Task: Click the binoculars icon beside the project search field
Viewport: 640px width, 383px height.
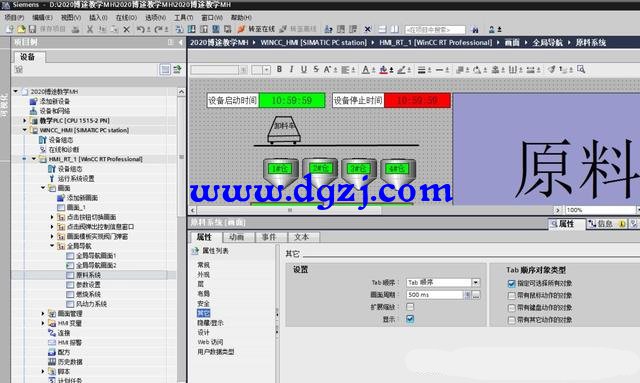Action: pyautogui.click(x=475, y=29)
